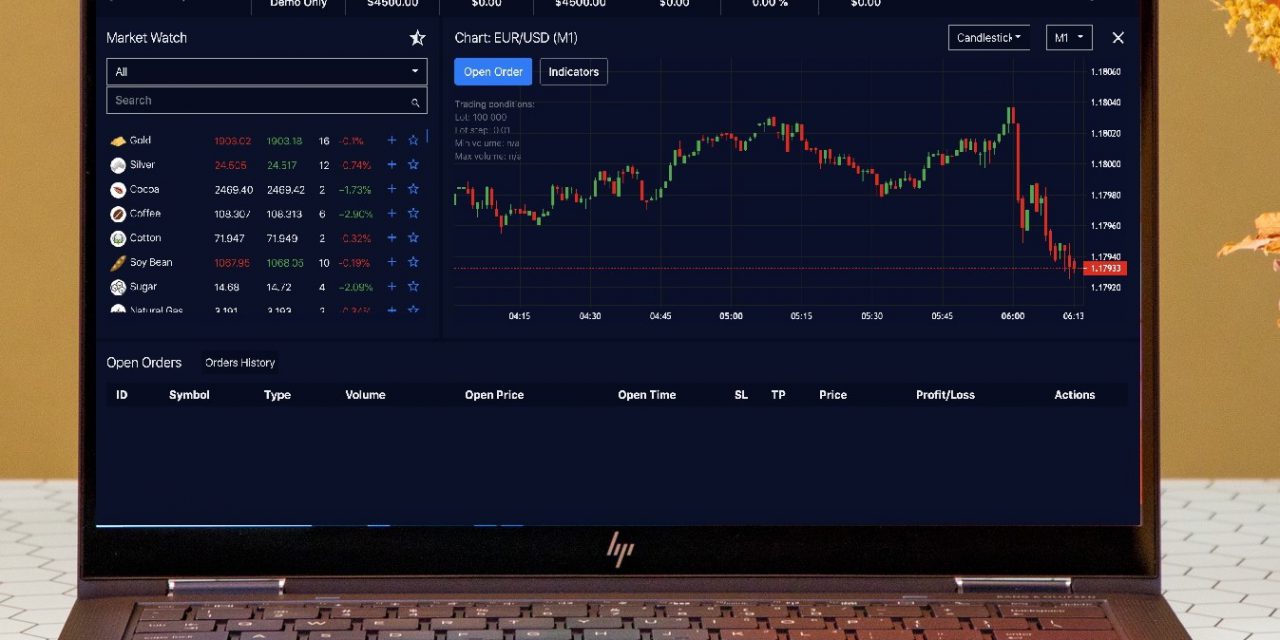
Task: Click Coffee change value -2.90%
Action: coord(355,214)
